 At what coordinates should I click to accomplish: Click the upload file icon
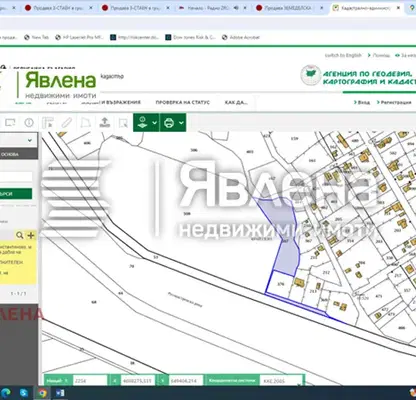pos(105,123)
